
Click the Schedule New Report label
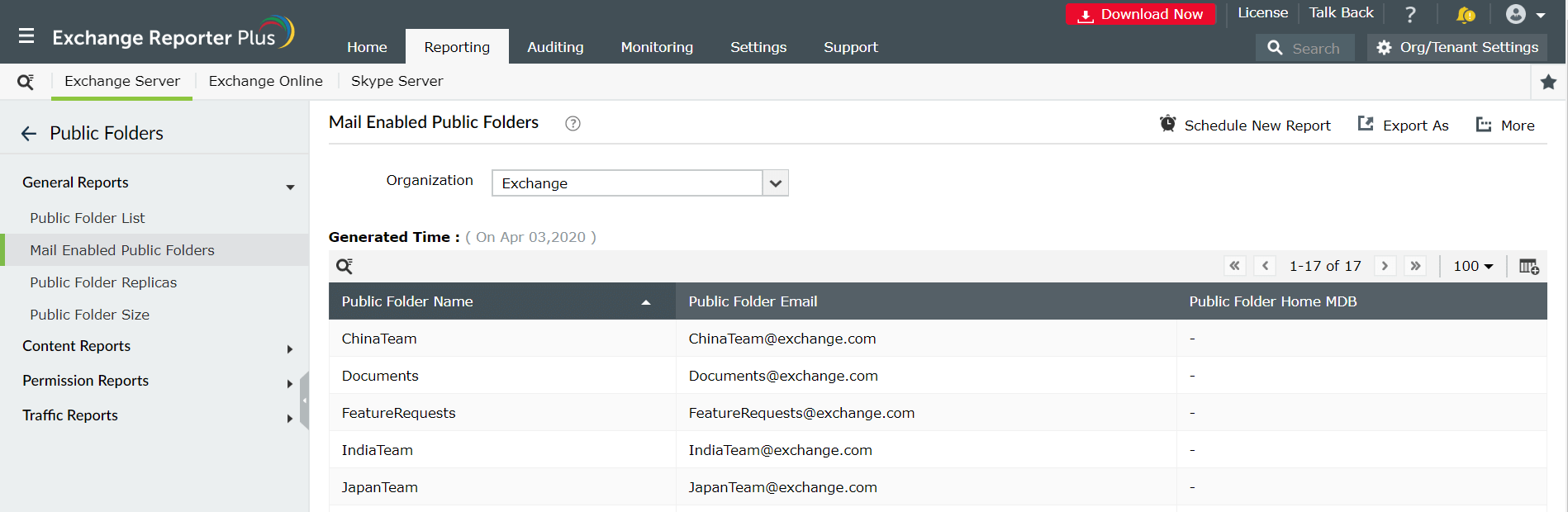pyautogui.click(x=1257, y=126)
